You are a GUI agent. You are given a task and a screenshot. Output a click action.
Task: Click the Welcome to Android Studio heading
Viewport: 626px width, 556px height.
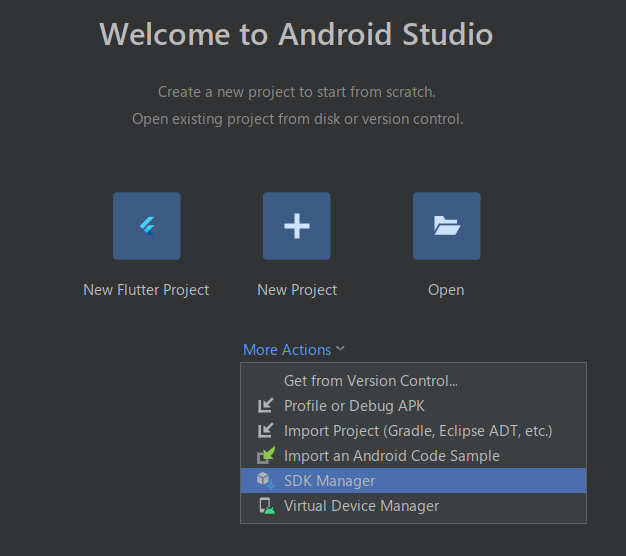(x=296, y=34)
